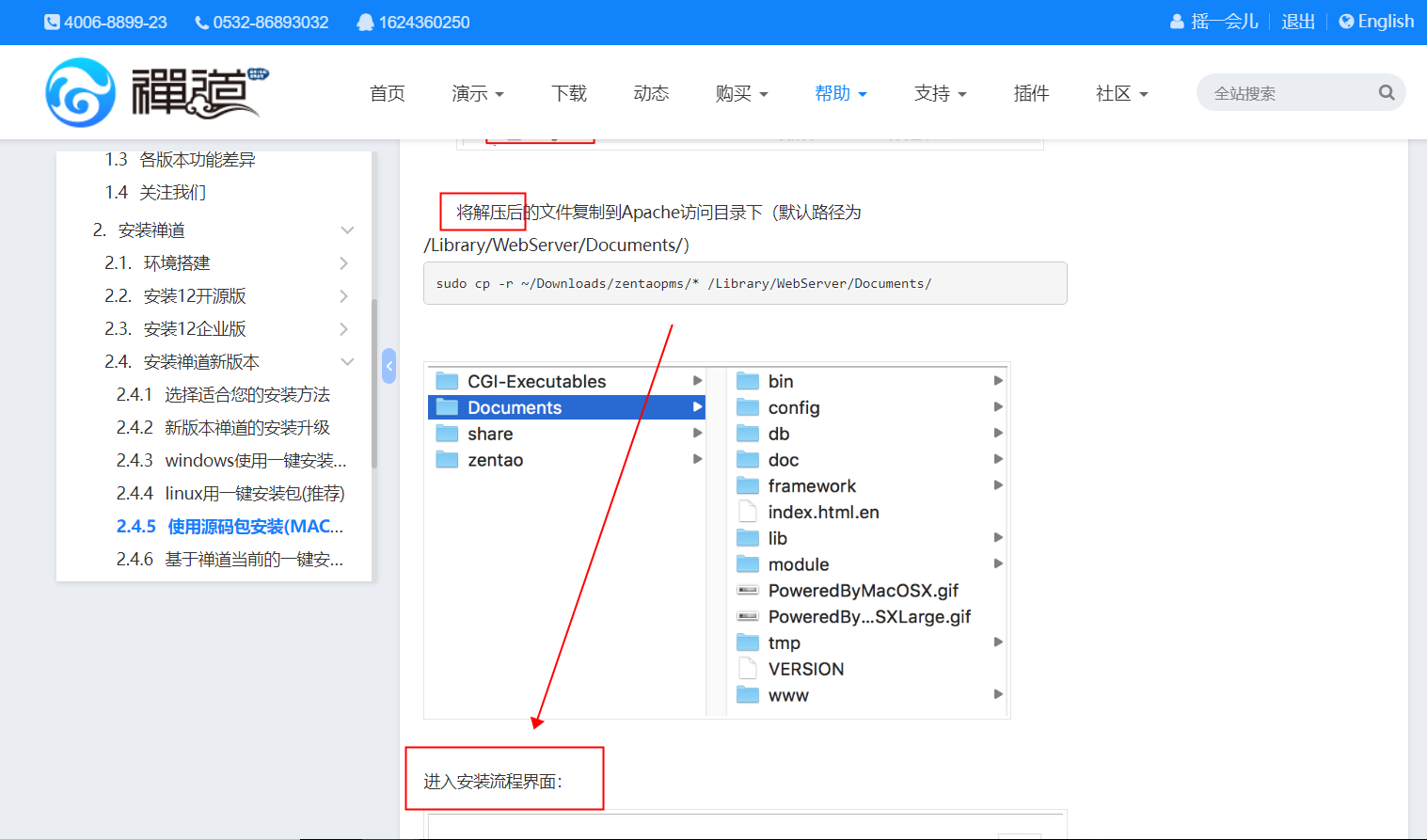Open the 插件 nav item
This screenshot has width=1427, height=840.
pos(1031,93)
